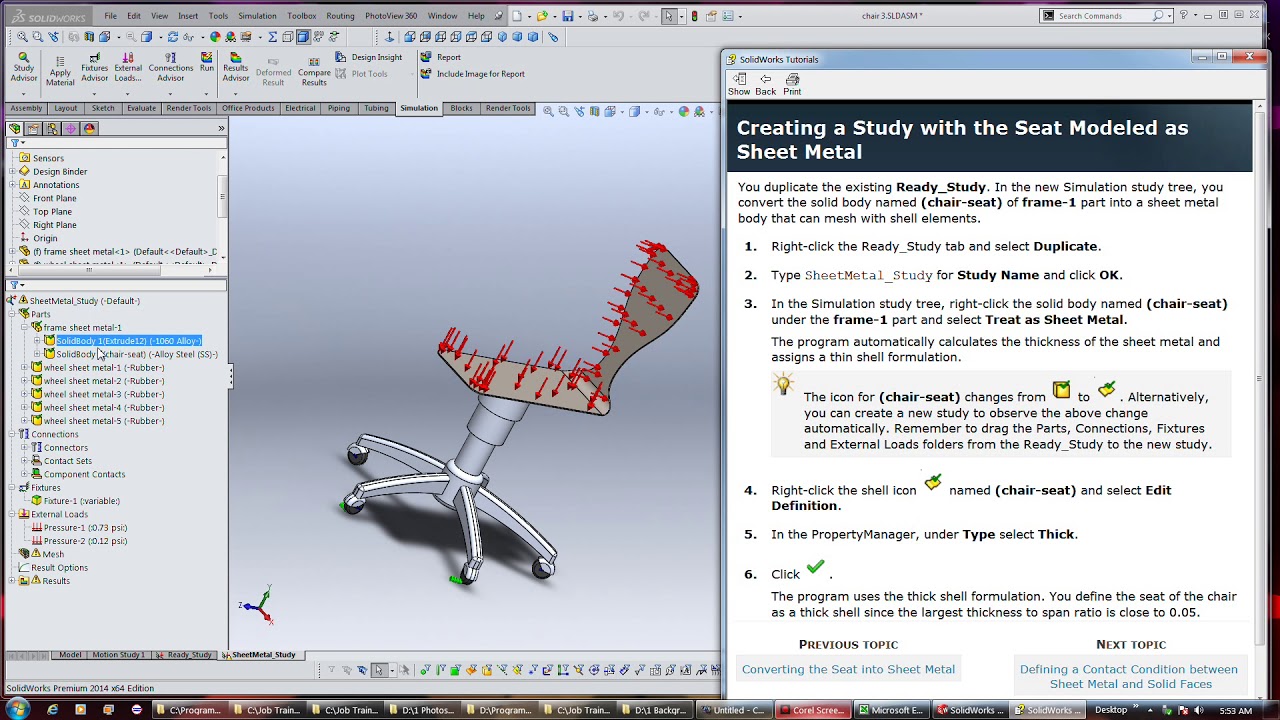Image resolution: width=1280 pixels, height=720 pixels.
Task: Launch the Connections Advisor
Action: (171, 67)
